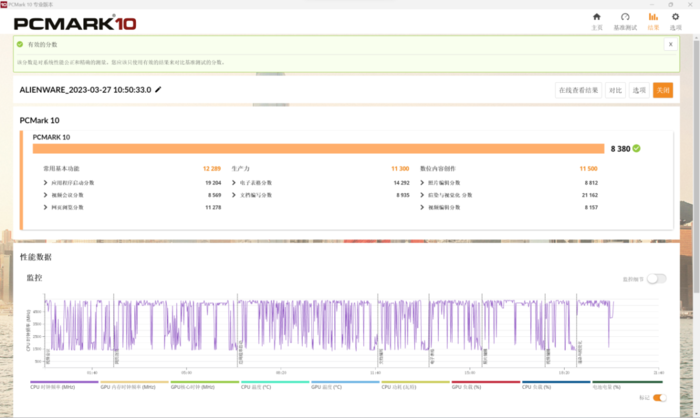Expand the 渲染与视觉化 分数 row
This screenshot has height=418, width=700.
pos(422,195)
